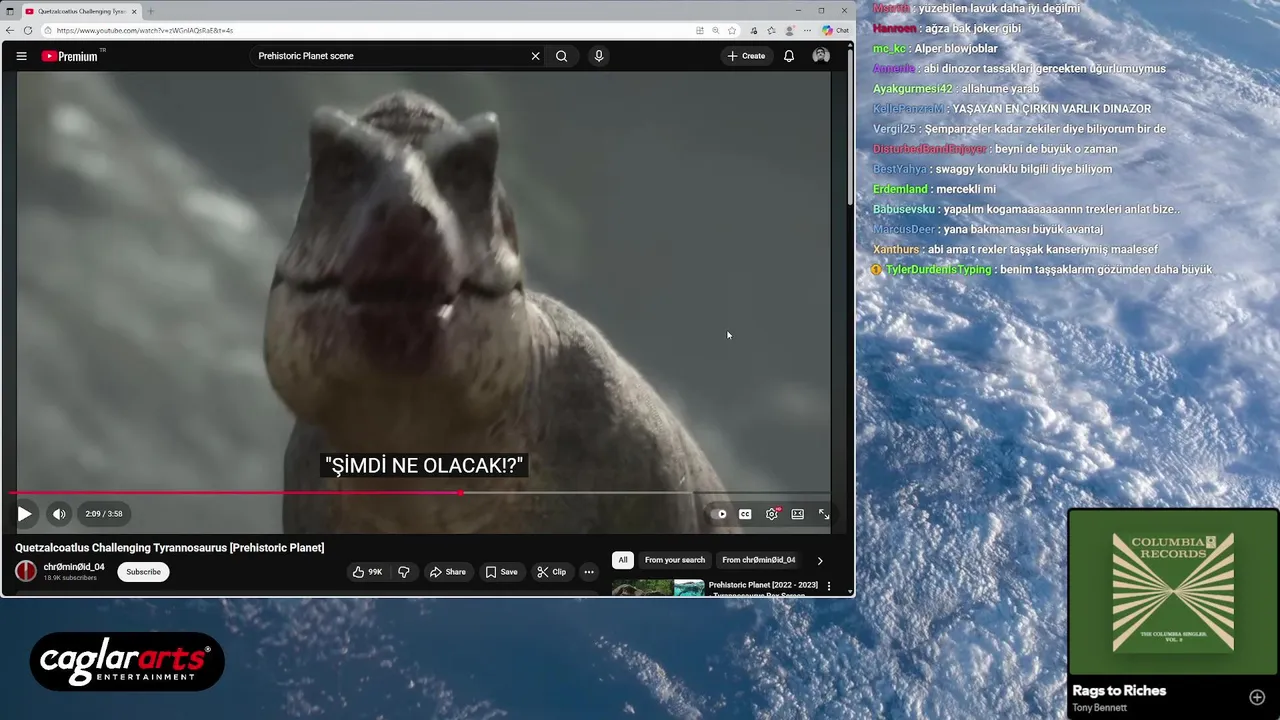Click the 2:09 / 3:58 time display

pyautogui.click(x=104, y=514)
